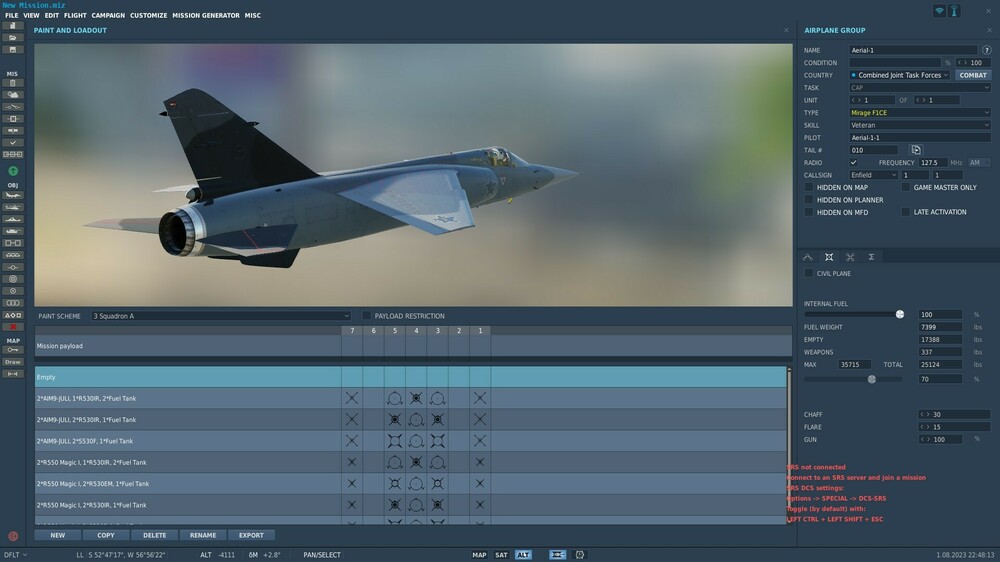The height and width of the screenshot is (562, 1000).
Task: Toggle PAYLOAD RESTRICTION checkbox
Action: click(367, 316)
